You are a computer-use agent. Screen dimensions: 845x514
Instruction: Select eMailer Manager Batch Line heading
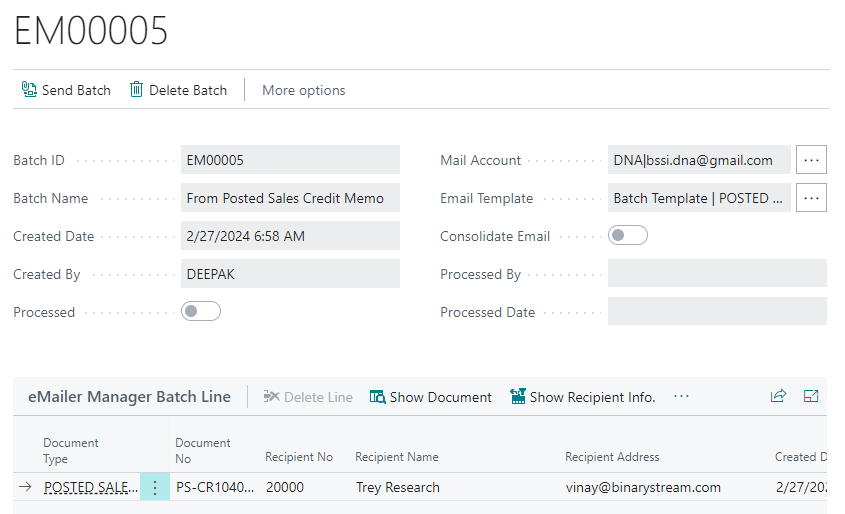[129, 397]
